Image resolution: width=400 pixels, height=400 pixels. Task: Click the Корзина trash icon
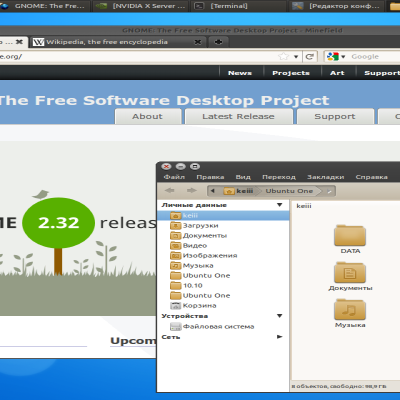tap(175, 305)
